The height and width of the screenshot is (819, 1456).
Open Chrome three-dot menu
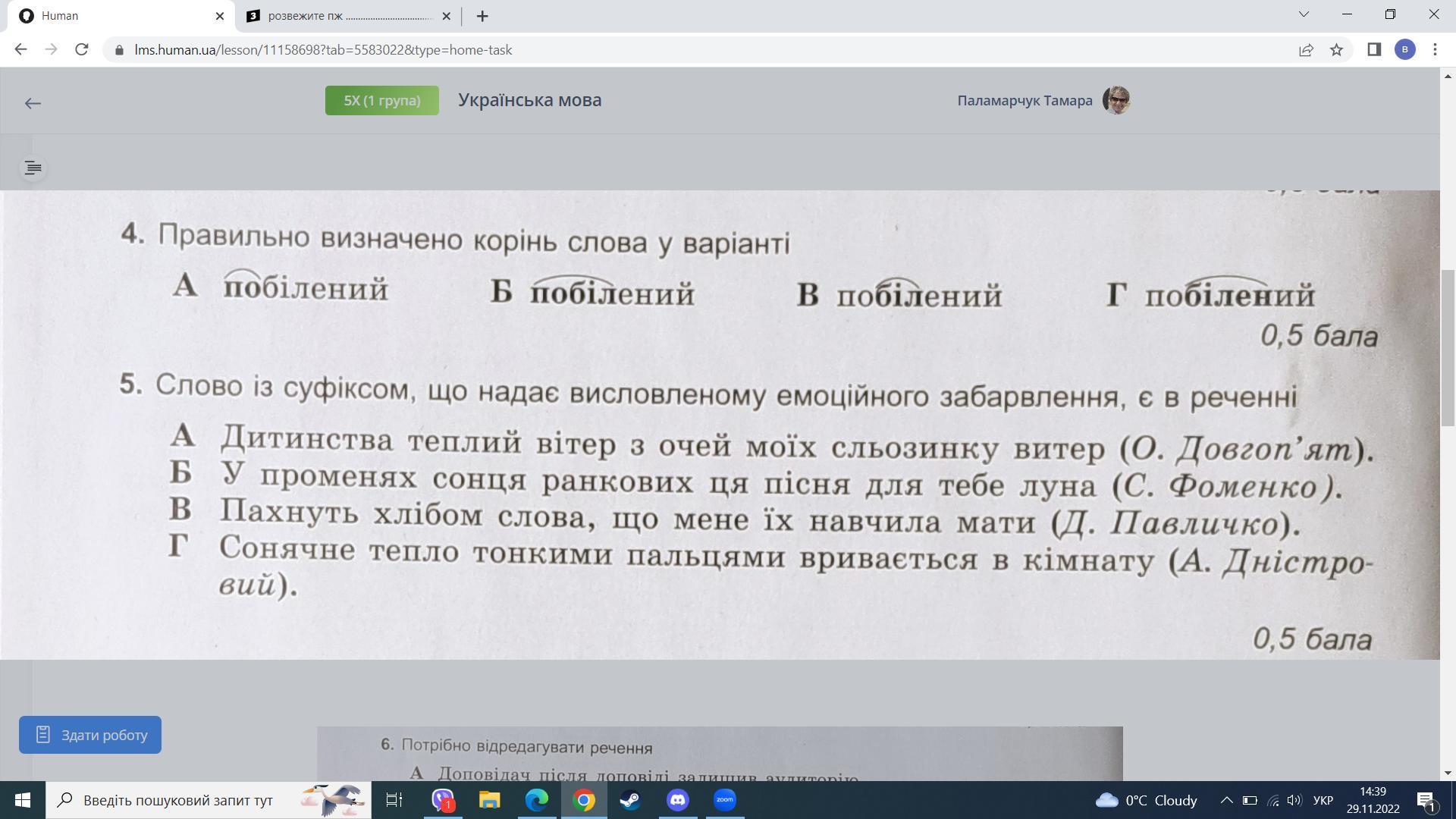pyautogui.click(x=1434, y=50)
